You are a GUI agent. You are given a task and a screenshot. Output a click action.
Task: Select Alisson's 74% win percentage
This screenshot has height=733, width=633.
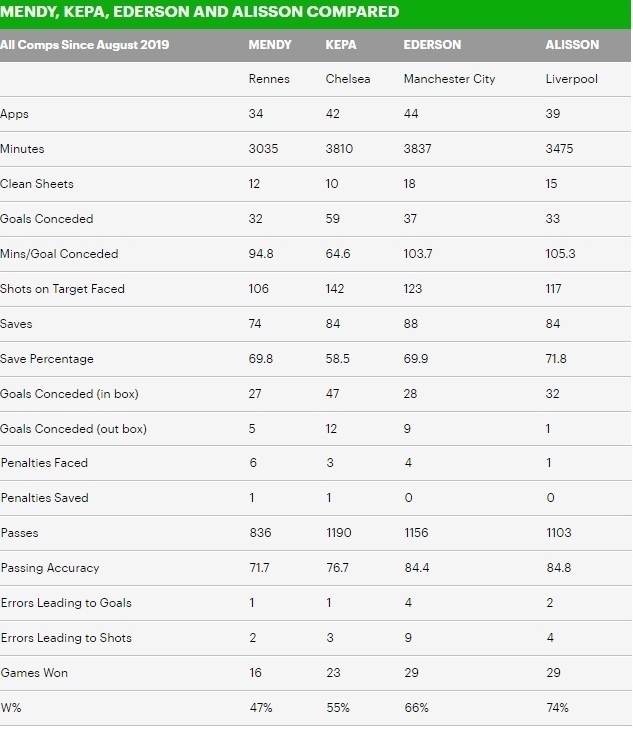558,708
